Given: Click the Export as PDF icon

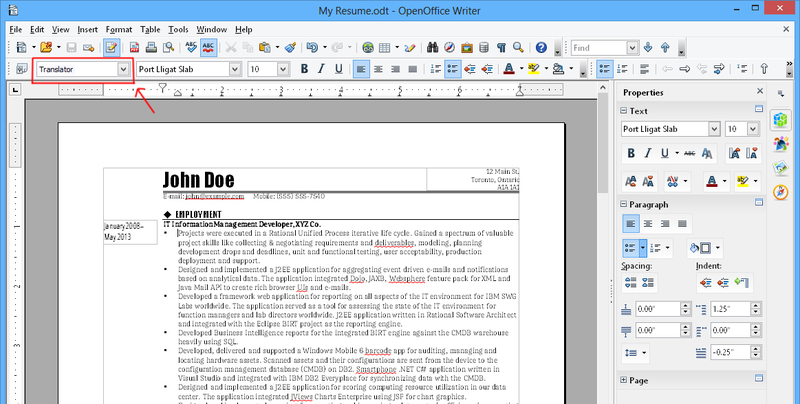Looking at the screenshot, I should 136,48.
